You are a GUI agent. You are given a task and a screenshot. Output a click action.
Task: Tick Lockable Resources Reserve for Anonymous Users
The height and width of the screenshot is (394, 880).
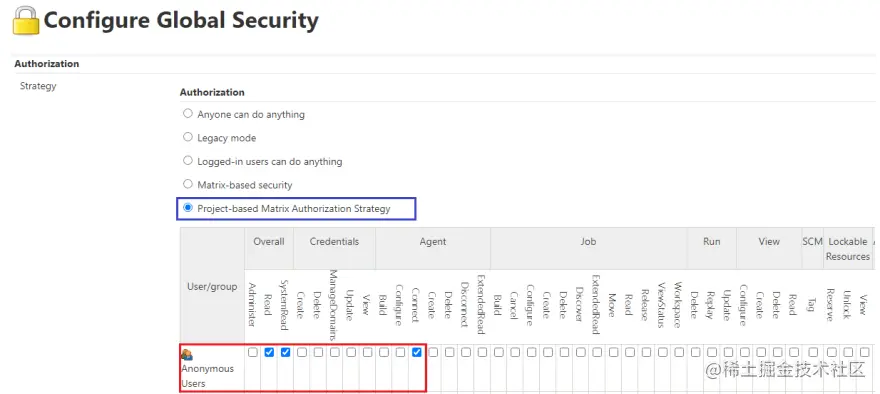(832, 352)
